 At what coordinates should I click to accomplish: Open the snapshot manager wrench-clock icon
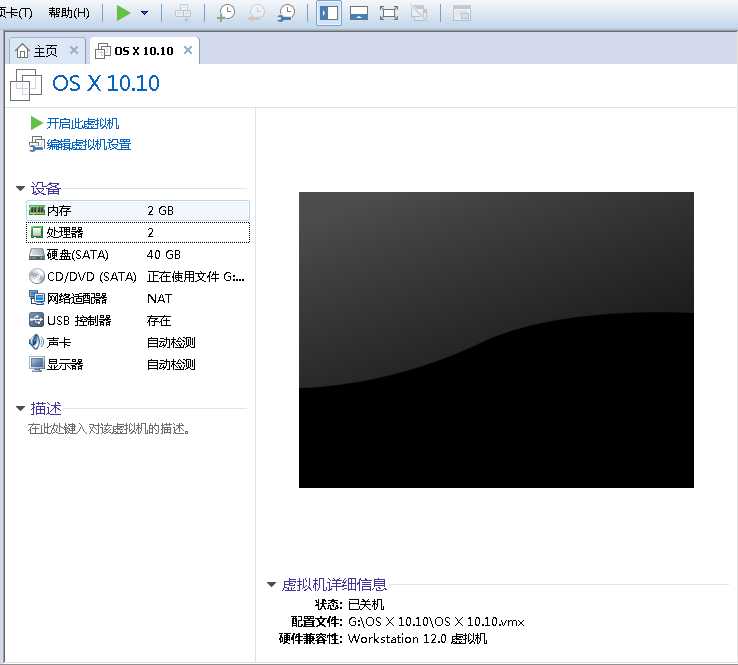click(286, 13)
